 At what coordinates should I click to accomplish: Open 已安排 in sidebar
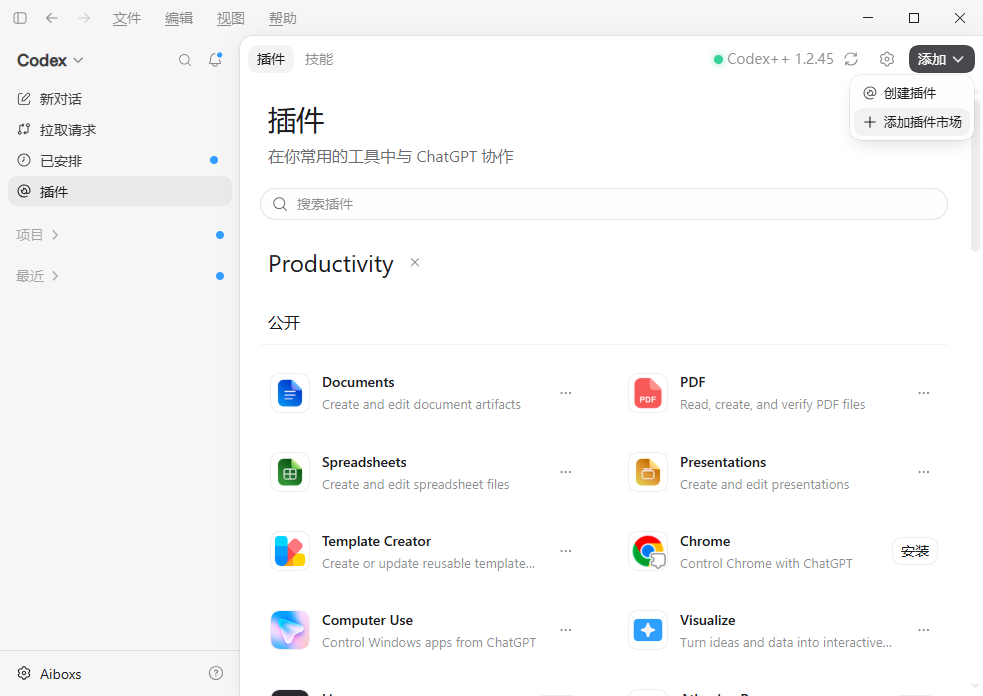[120, 161]
